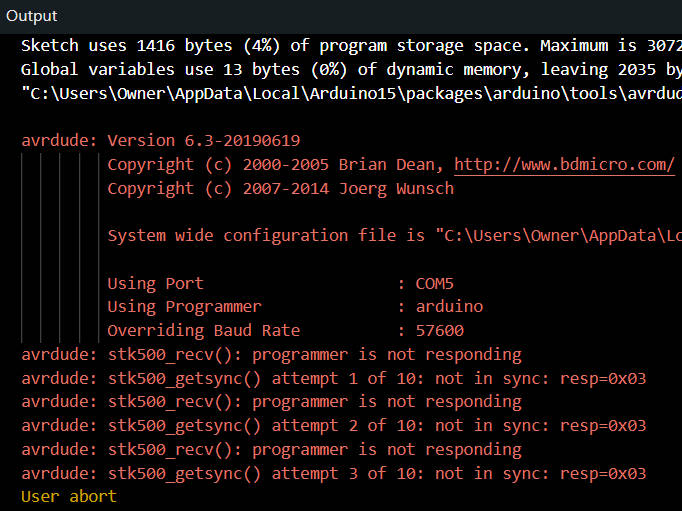Click the 'Using Programmer' label
This screenshot has height=511, width=682.
click(184, 306)
